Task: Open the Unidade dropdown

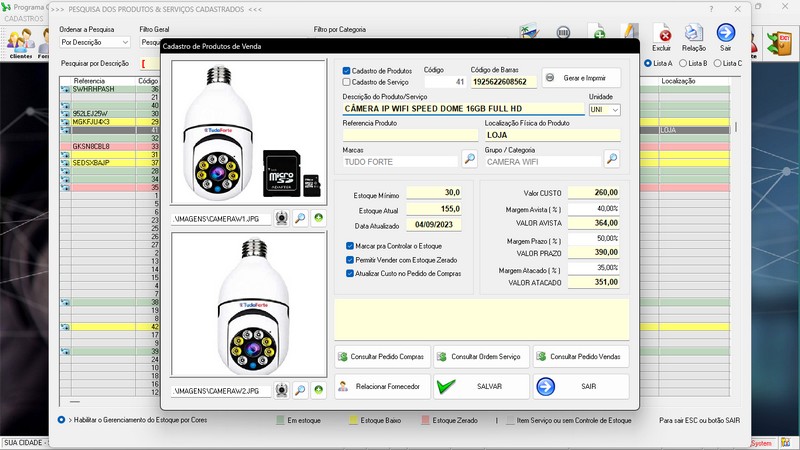Action: [614, 109]
